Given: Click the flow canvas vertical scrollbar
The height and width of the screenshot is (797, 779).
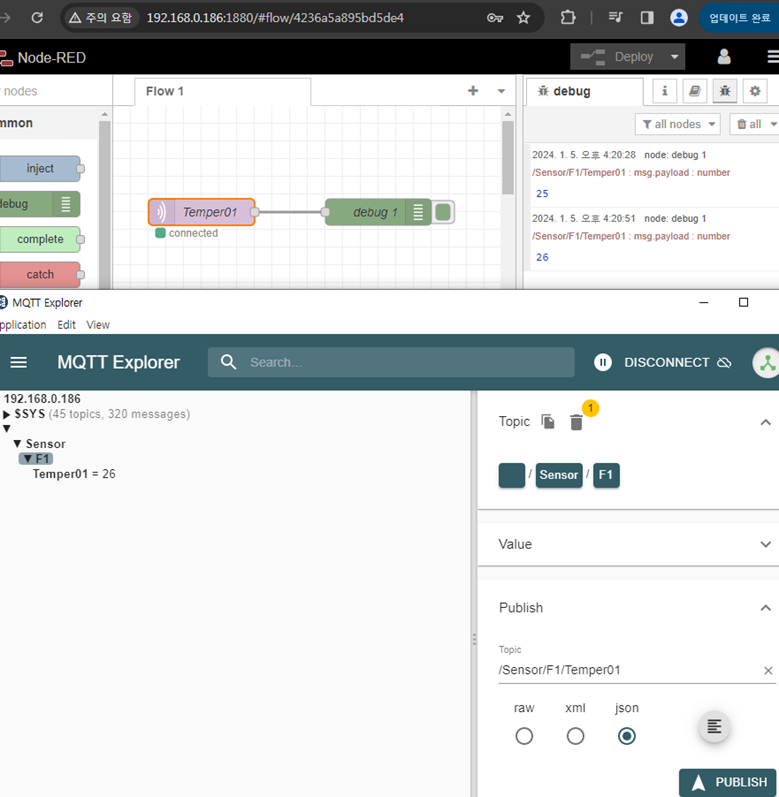Looking at the screenshot, I should [508, 158].
